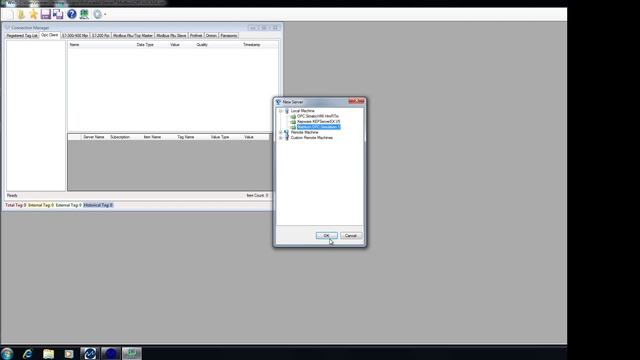Expand the Custom Remote Machines node
This screenshot has height=360, width=640.
point(280,138)
